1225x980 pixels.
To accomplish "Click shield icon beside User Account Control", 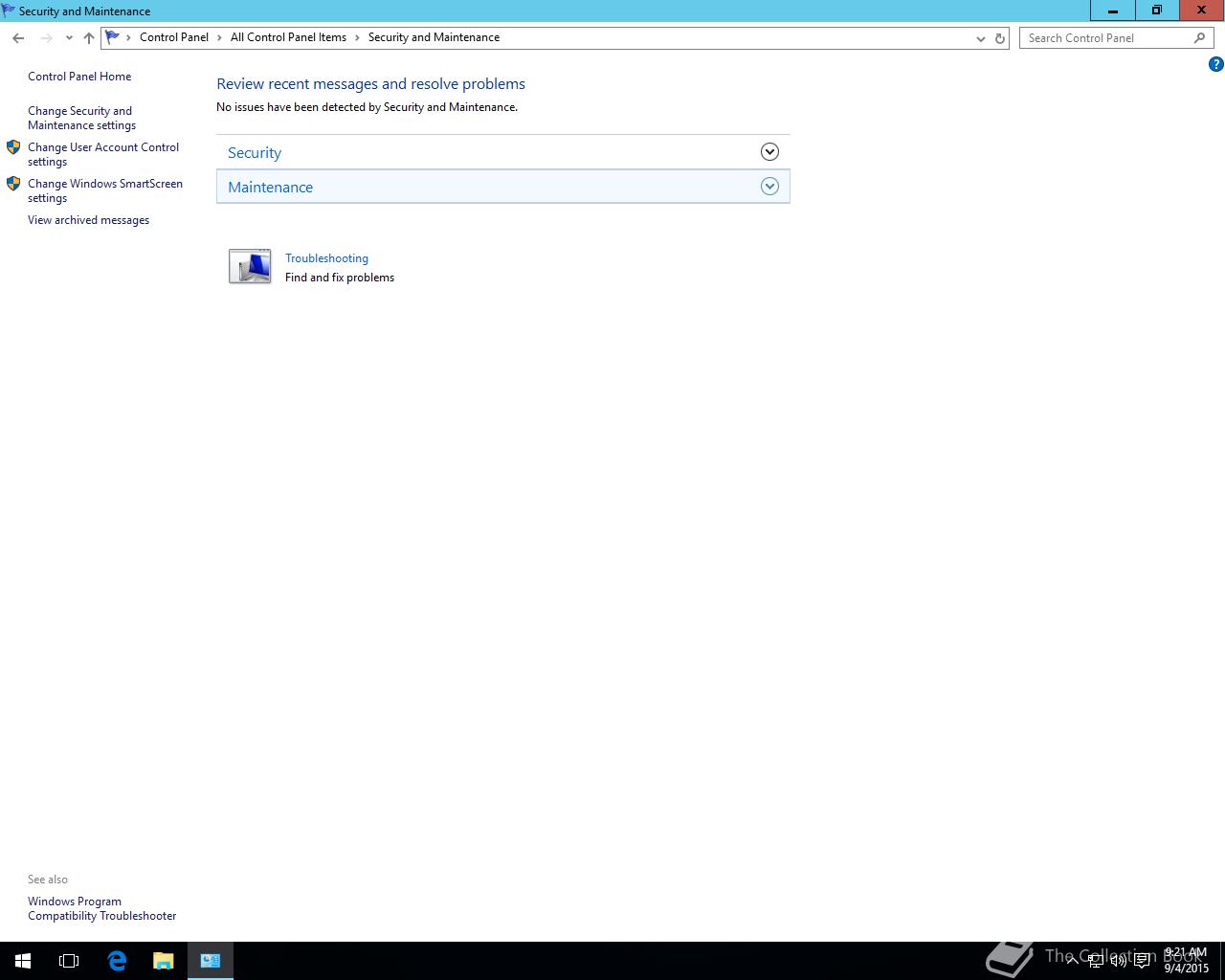I will (x=13, y=147).
